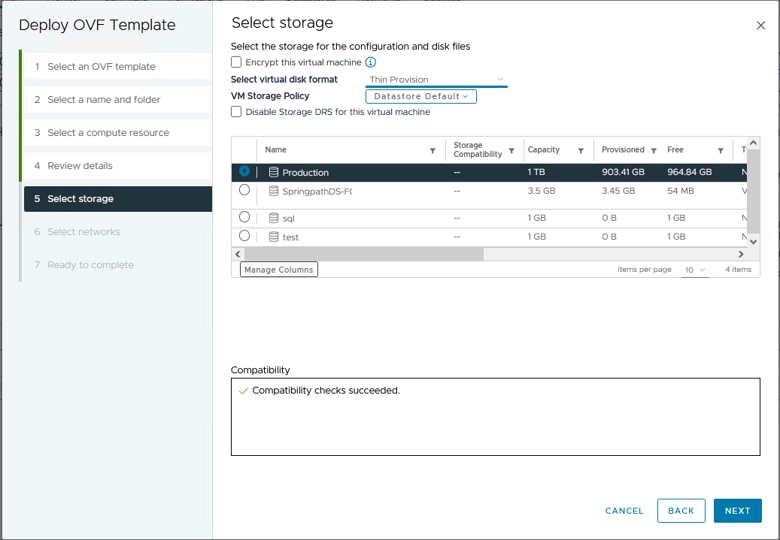Image resolution: width=780 pixels, height=540 pixels.
Task: Click the Name column header
Action: [x=276, y=150]
